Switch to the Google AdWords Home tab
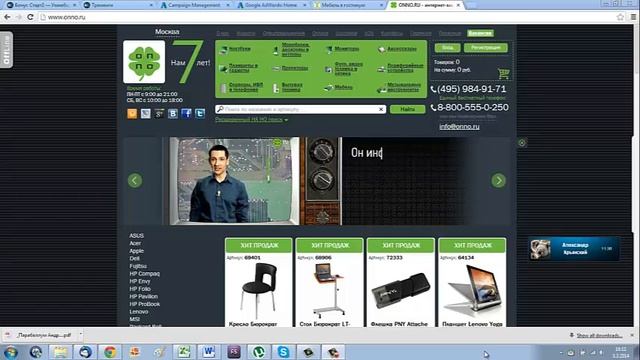The image size is (640, 360). 271,5
